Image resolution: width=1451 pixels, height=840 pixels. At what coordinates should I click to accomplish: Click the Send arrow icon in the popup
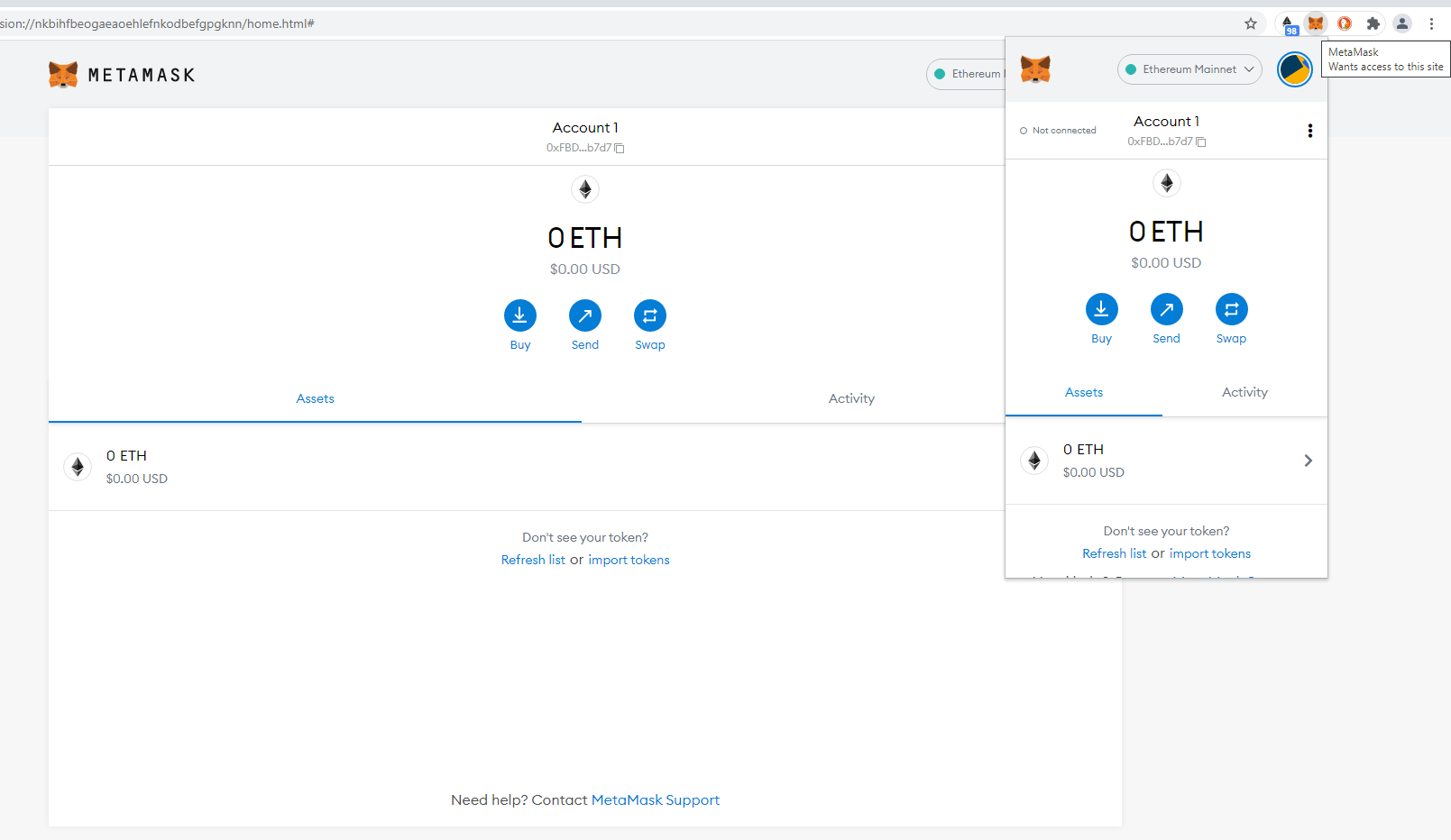[x=1166, y=309]
